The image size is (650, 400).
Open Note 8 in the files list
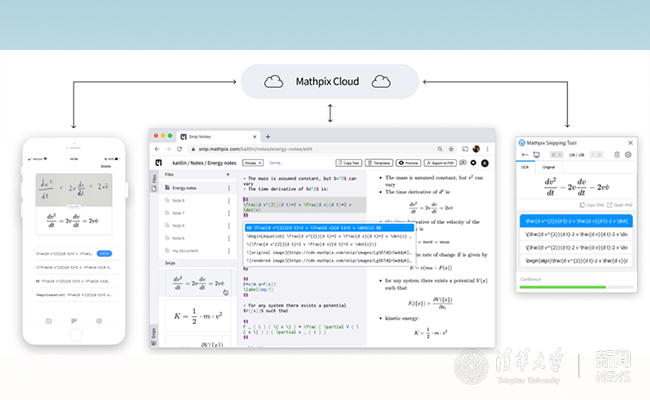tap(178, 201)
